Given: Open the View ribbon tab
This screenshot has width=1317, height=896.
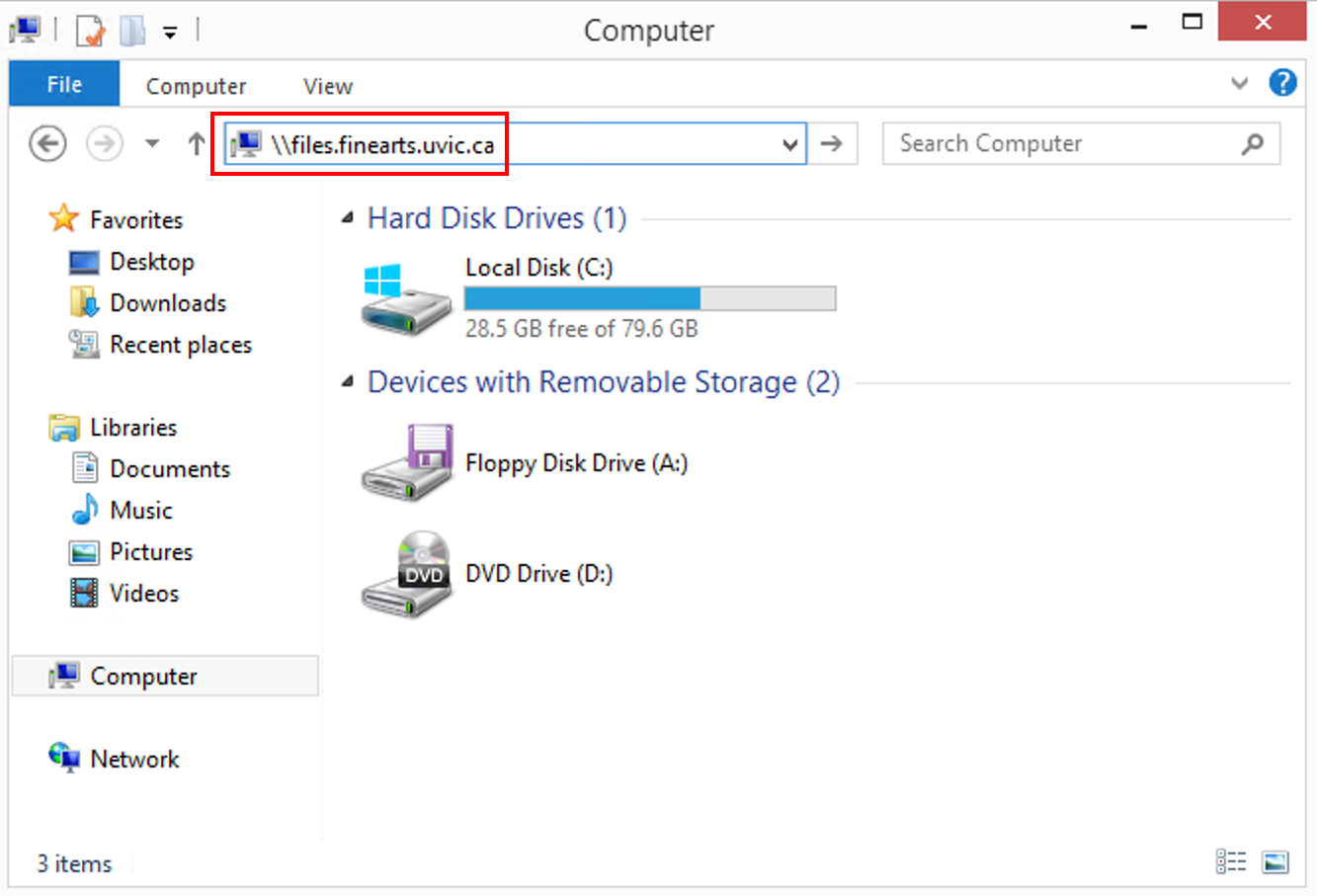Looking at the screenshot, I should 326,86.
